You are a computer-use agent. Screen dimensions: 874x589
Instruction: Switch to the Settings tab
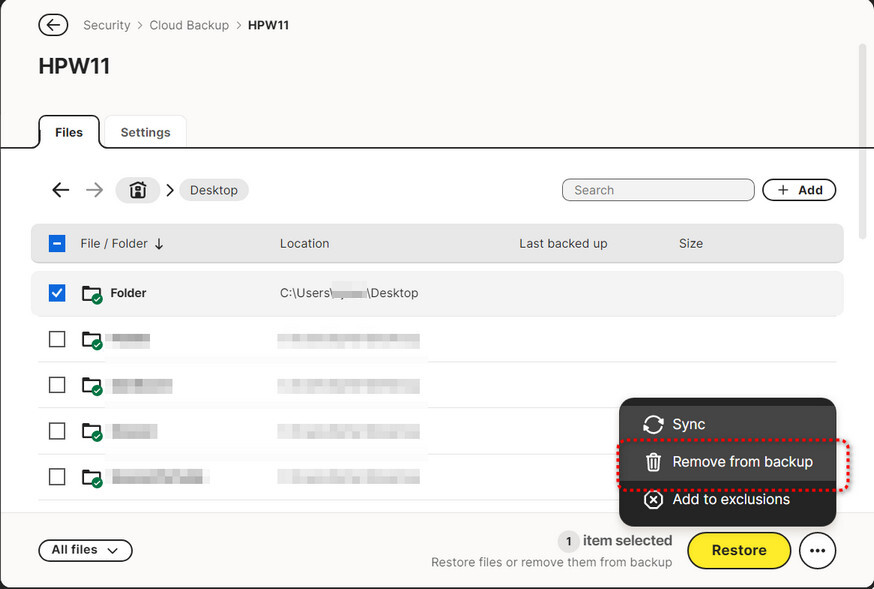coord(145,132)
